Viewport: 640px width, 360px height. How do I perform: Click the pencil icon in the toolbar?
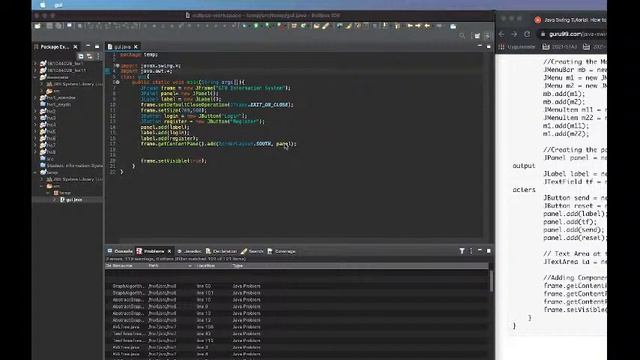click(325, 26)
